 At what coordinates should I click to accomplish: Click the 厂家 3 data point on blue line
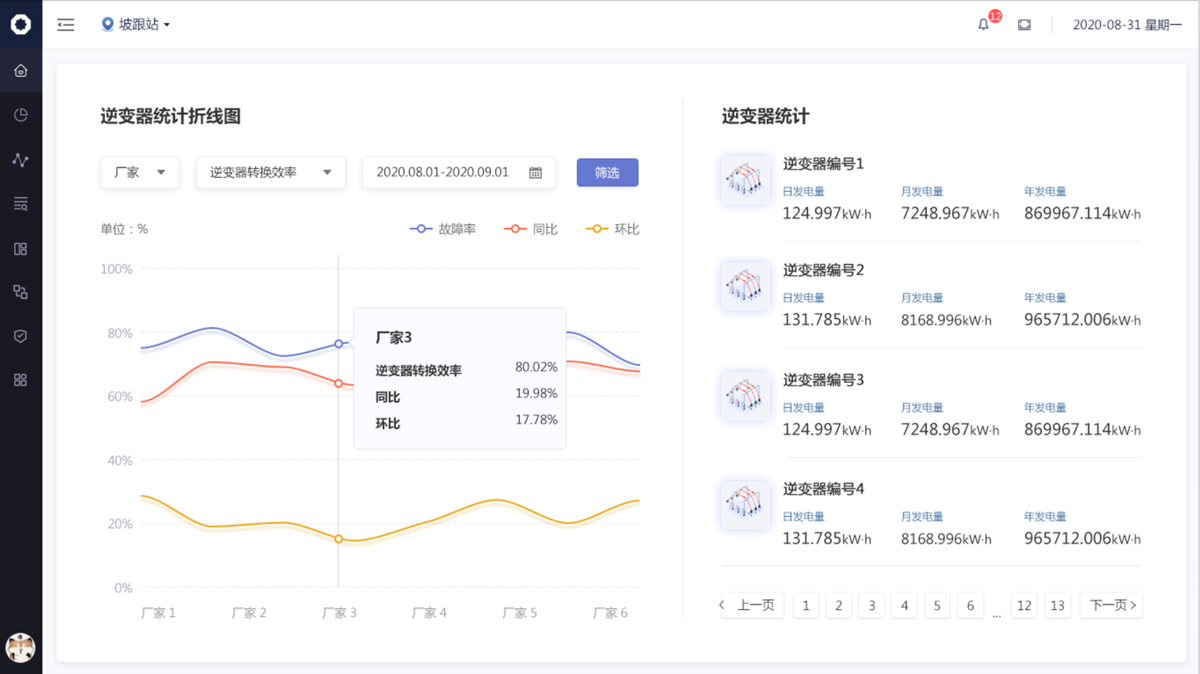tap(339, 344)
